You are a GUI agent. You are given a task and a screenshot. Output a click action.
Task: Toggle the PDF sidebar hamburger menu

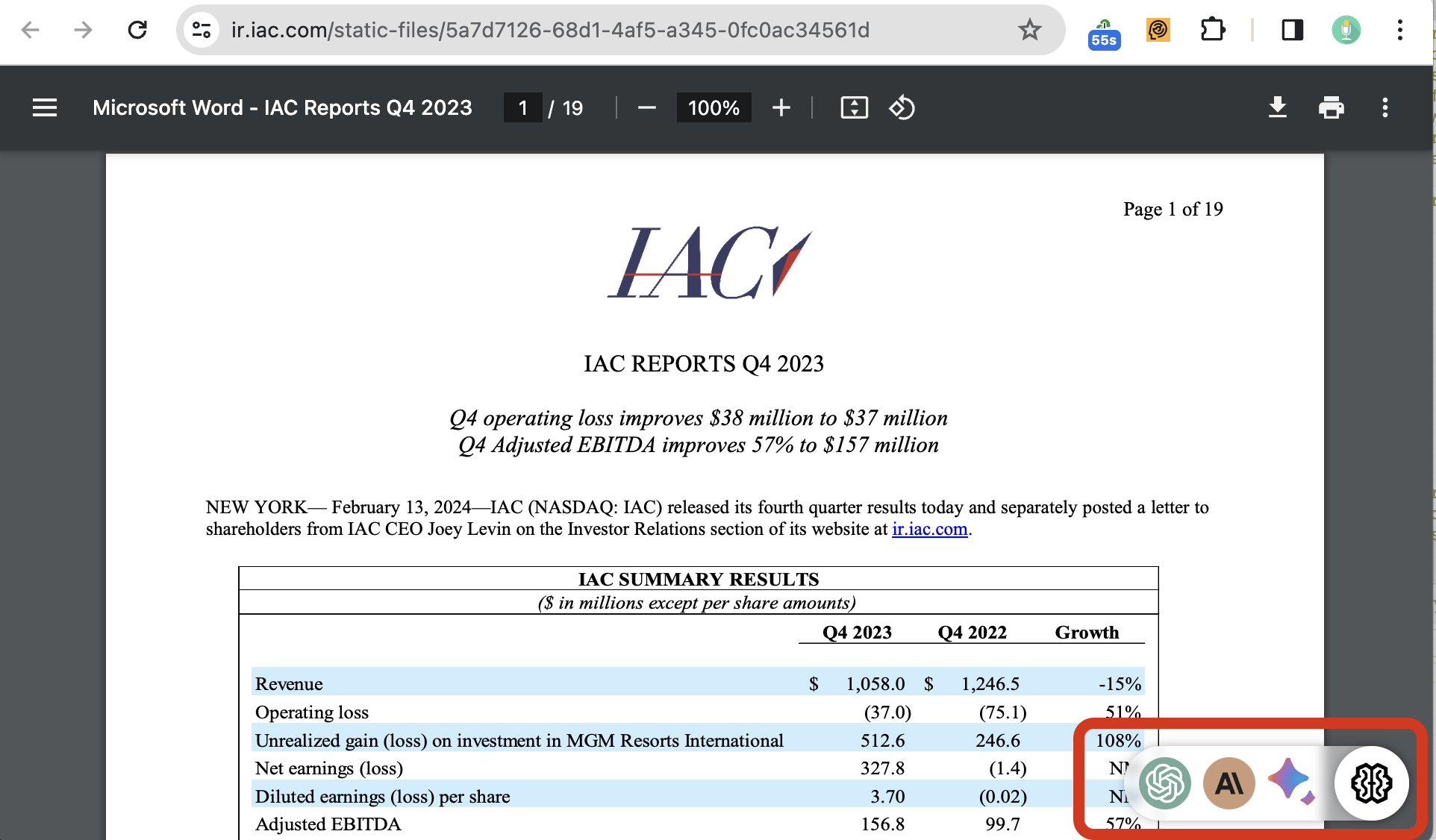click(x=45, y=107)
